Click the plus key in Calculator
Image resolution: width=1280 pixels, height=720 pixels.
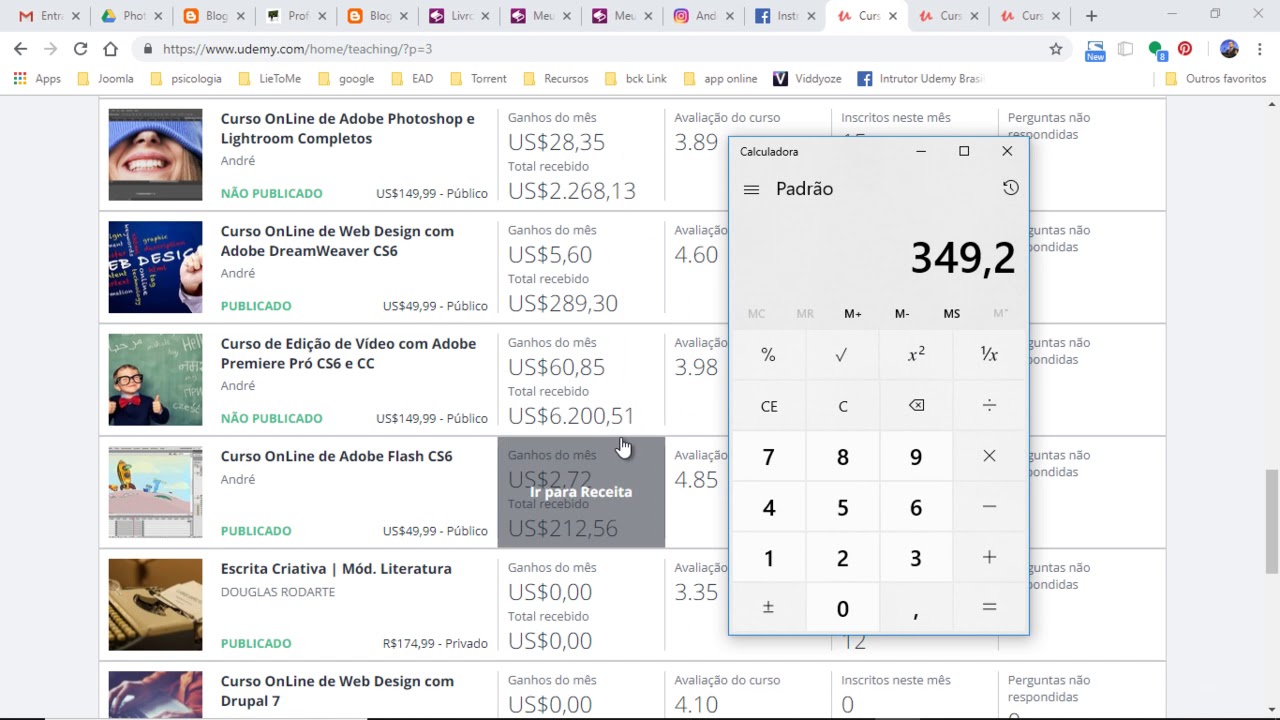tap(989, 557)
